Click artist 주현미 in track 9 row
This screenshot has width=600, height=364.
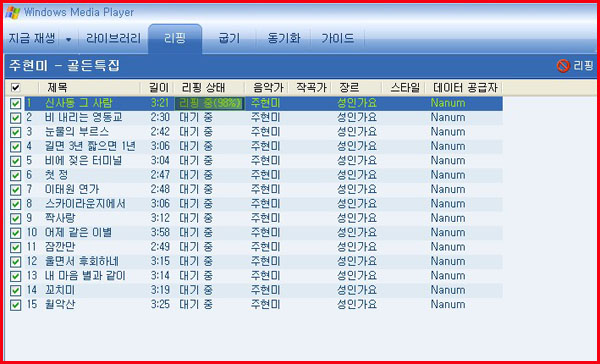click(266, 218)
